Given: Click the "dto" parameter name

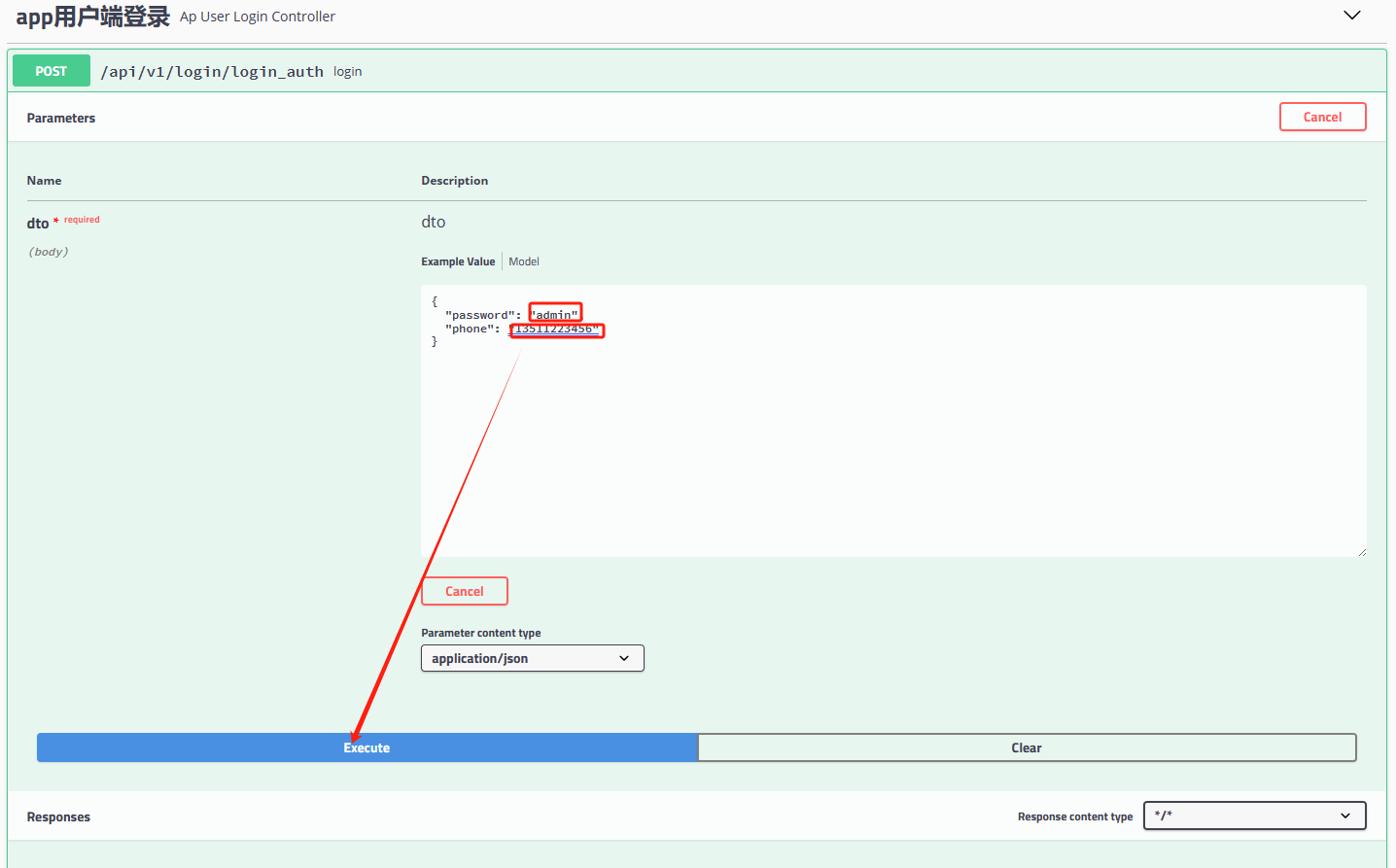Looking at the screenshot, I should click(38, 224).
